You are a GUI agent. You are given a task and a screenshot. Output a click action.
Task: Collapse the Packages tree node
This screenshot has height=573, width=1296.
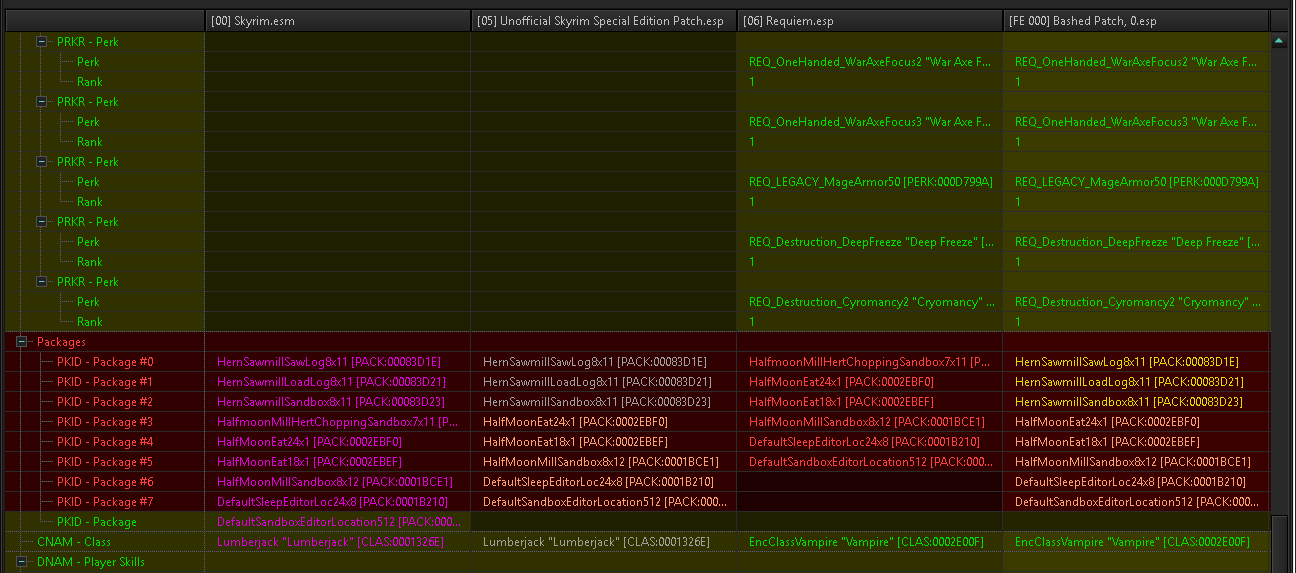(x=22, y=342)
